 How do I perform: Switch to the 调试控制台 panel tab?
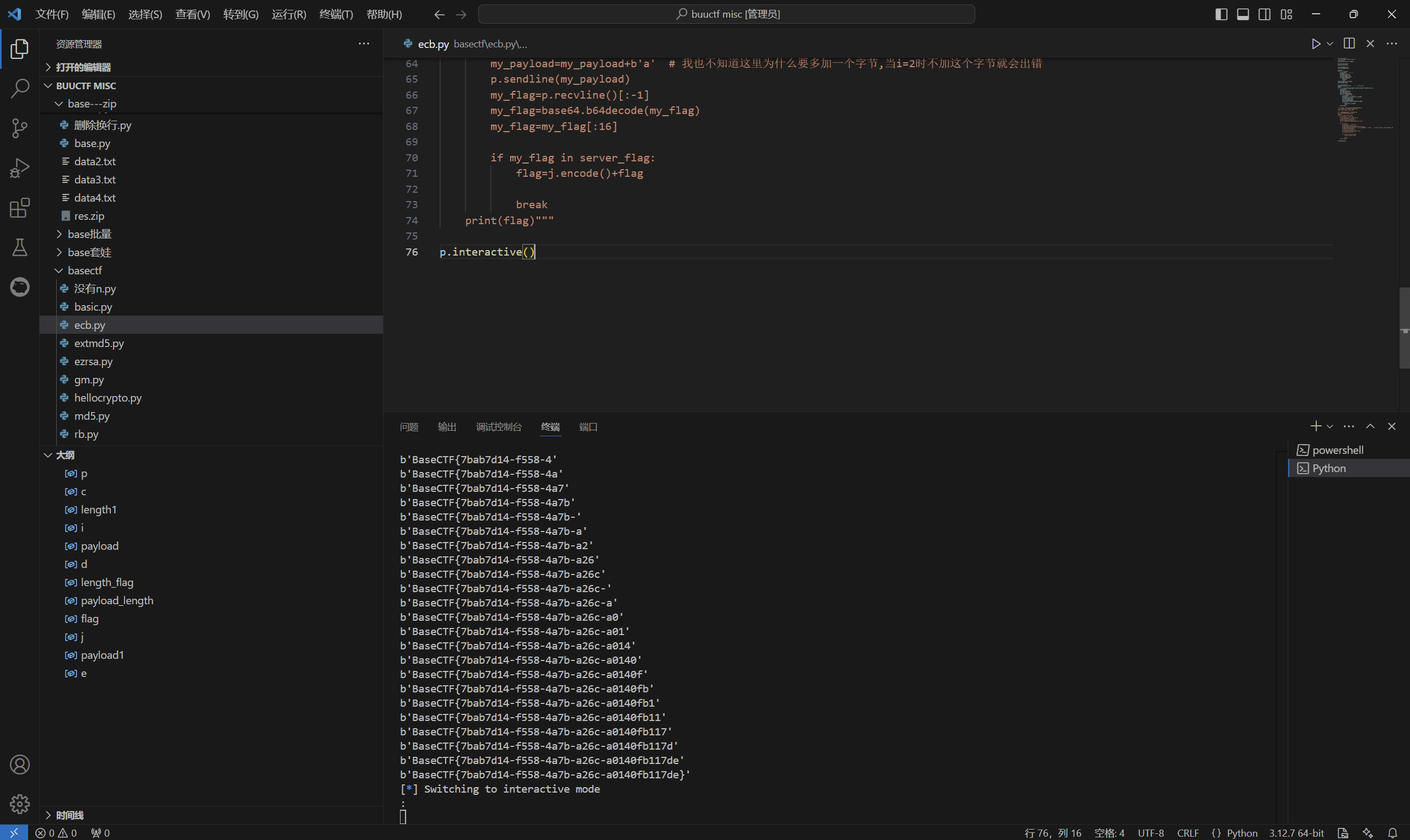pyautogui.click(x=499, y=427)
